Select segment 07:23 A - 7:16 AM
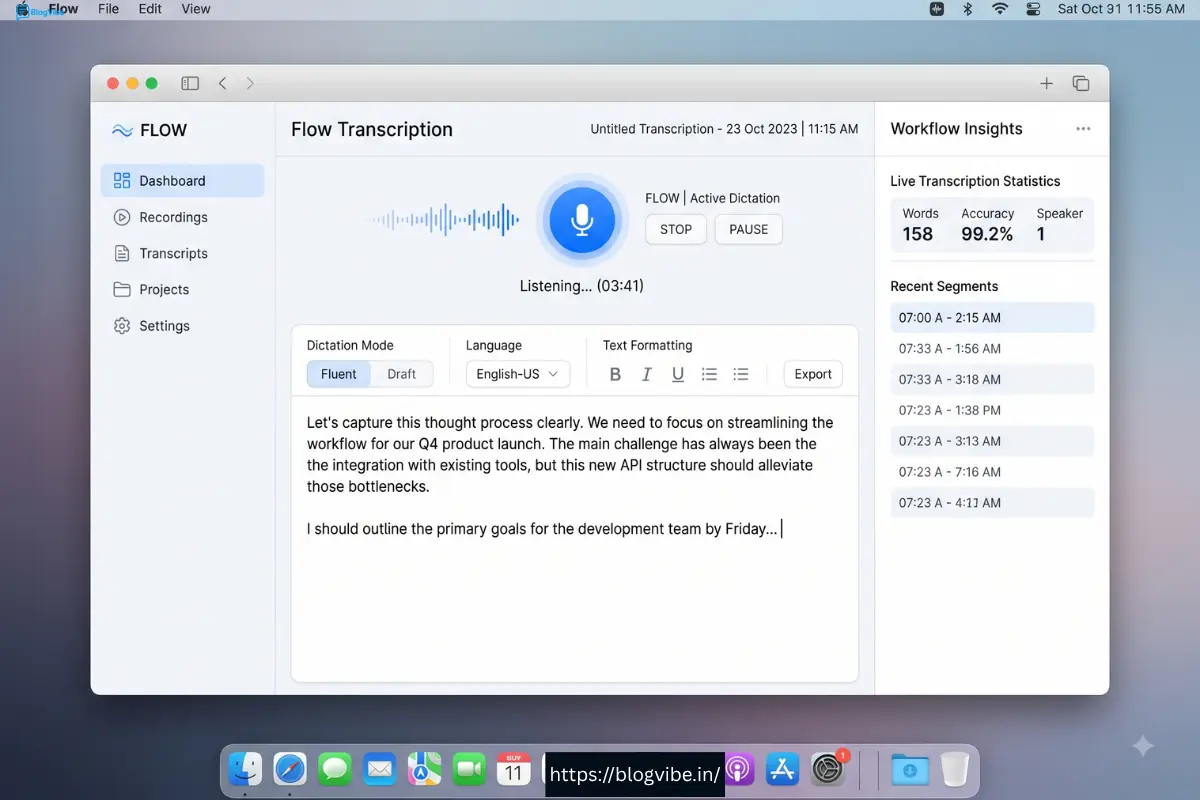This screenshot has width=1200, height=800. (x=992, y=472)
